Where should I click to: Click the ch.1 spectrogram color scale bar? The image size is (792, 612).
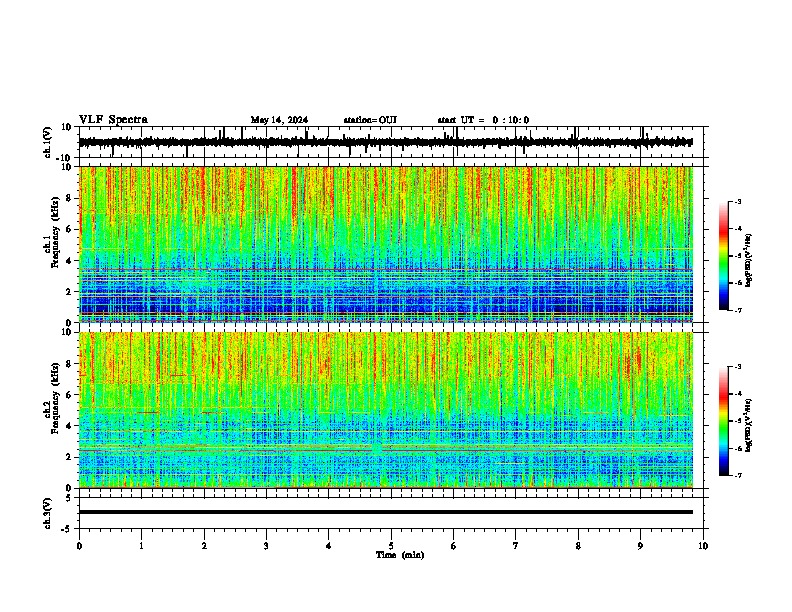coord(723,256)
